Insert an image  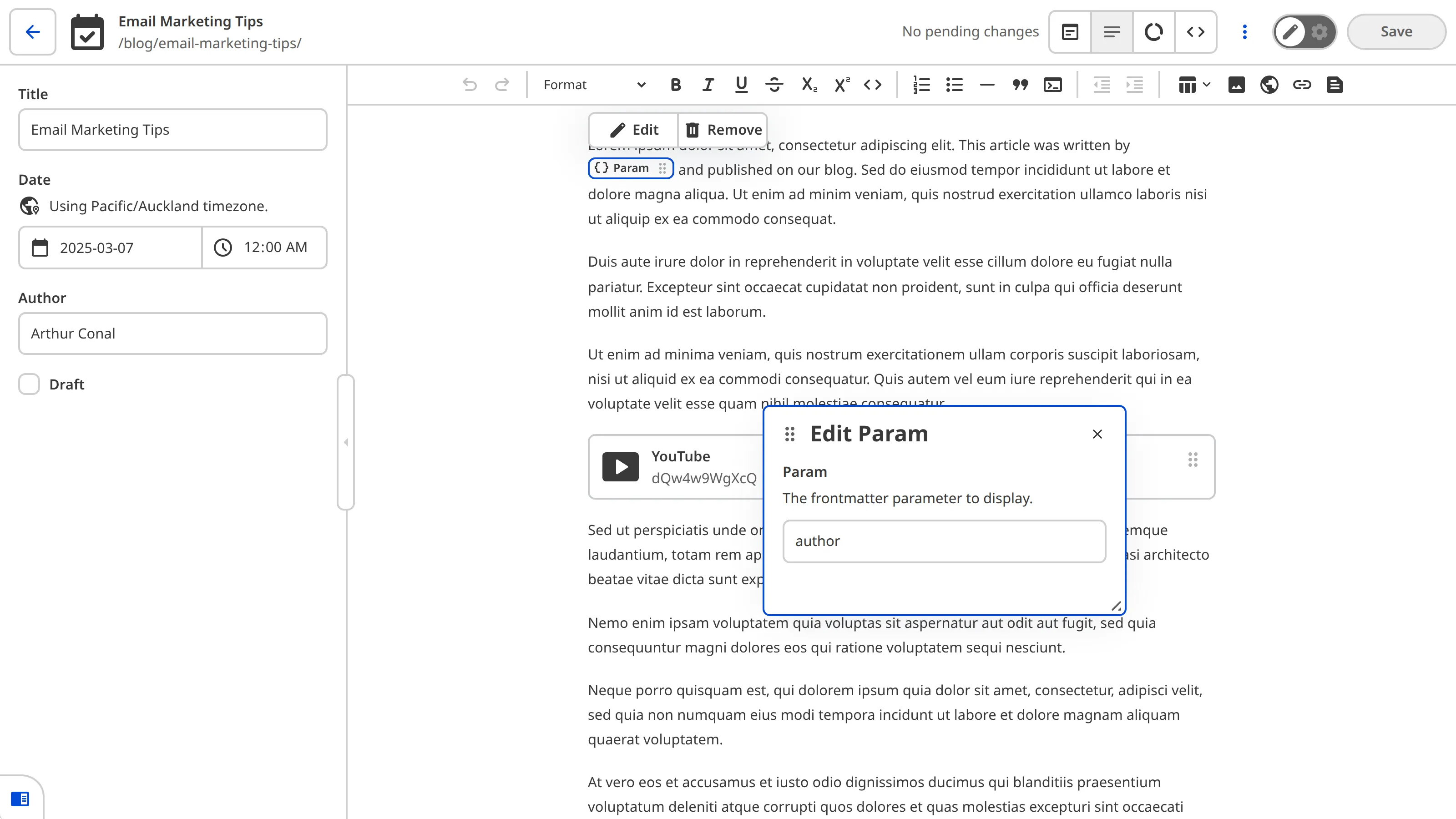click(x=1237, y=85)
